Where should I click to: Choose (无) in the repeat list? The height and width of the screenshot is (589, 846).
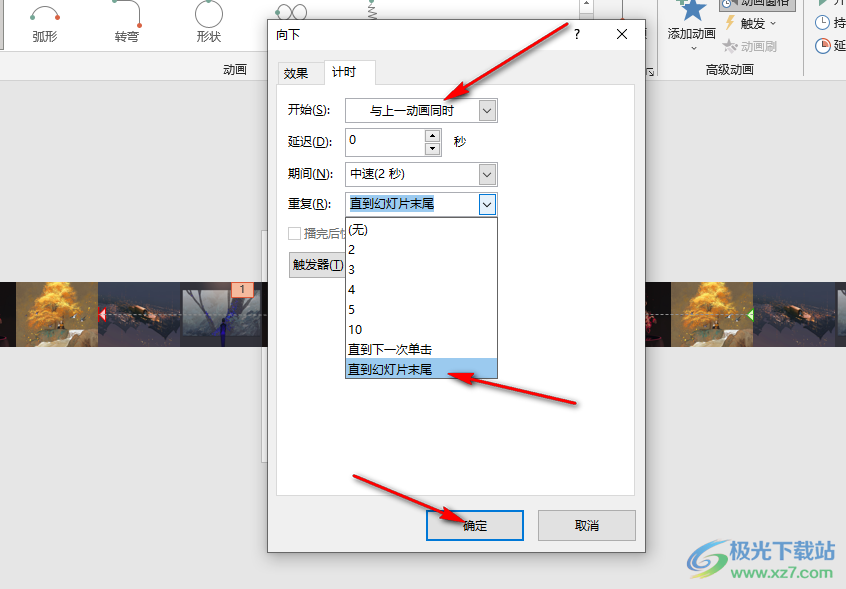(x=421, y=230)
